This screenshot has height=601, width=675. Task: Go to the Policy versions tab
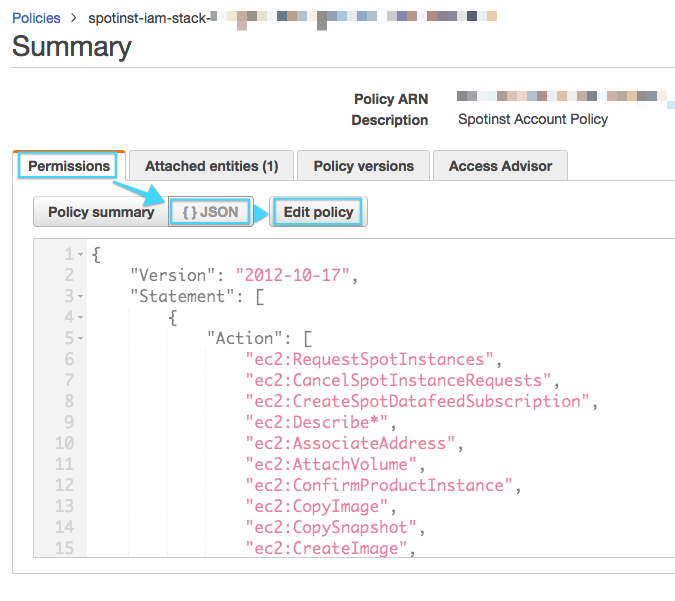coord(363,166)
